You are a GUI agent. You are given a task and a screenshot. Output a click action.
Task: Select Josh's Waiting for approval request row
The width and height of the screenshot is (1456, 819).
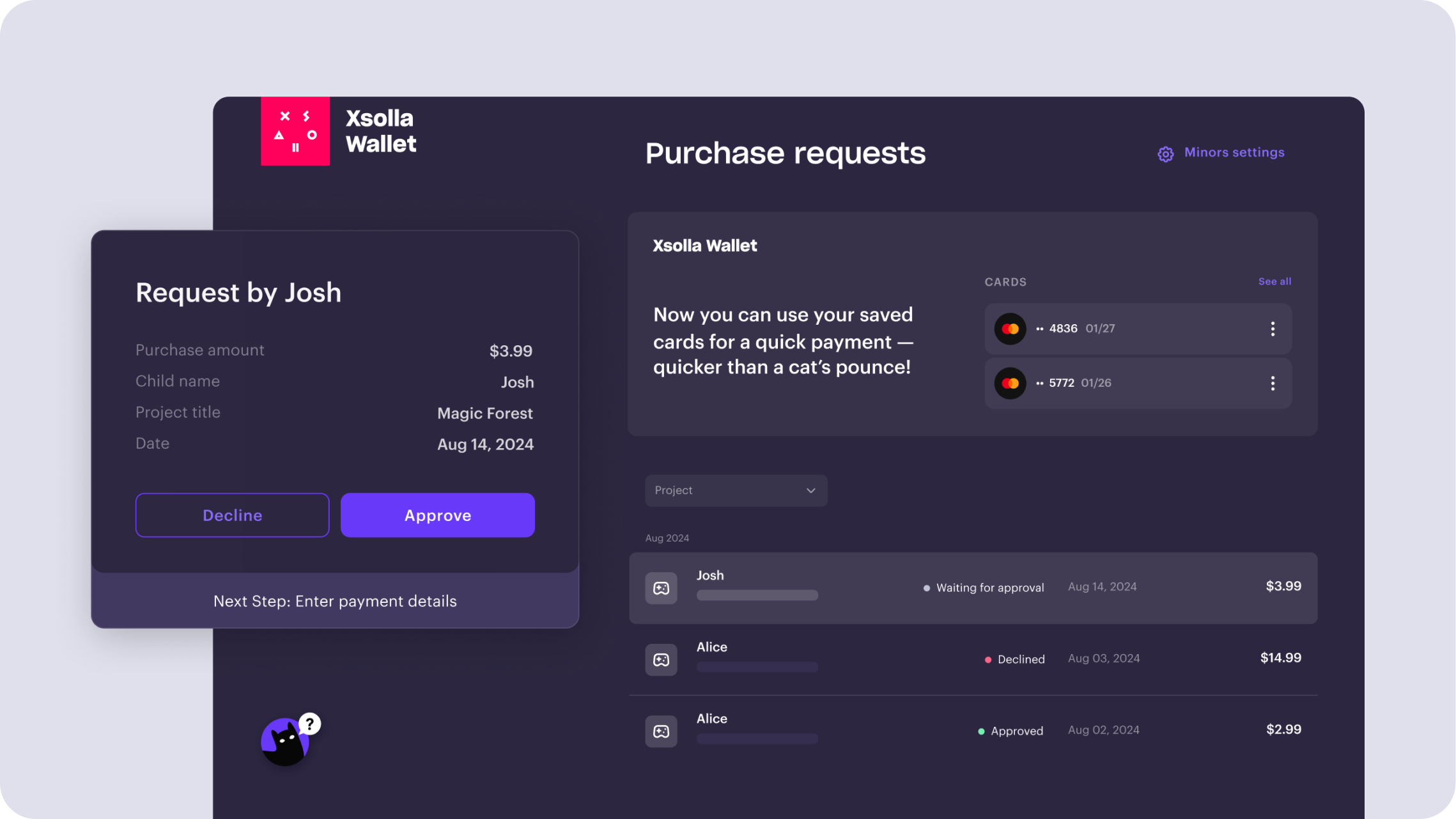click(973, 588)
